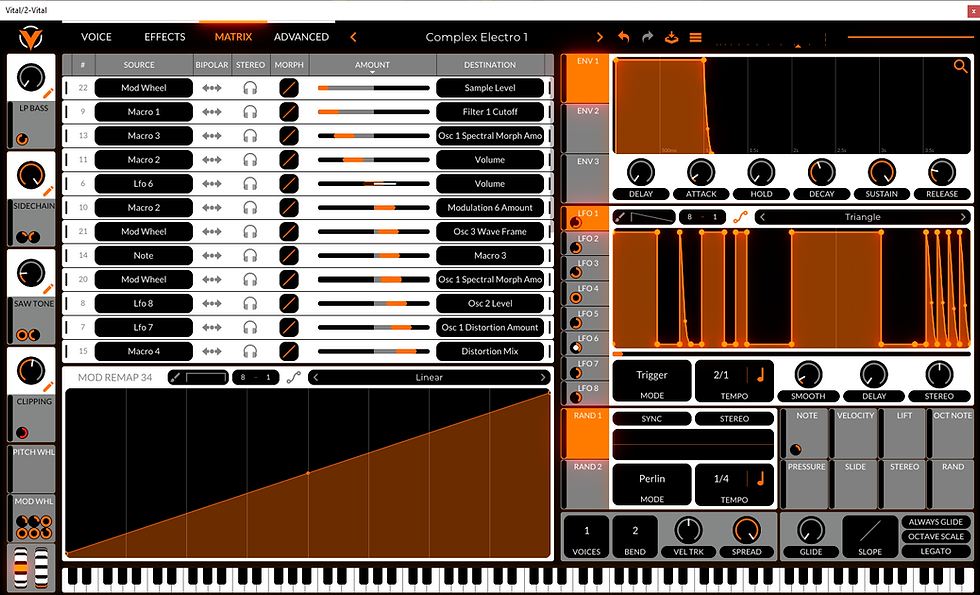The width and height of the screenshot is (980, 595).
Task: Click the redo arrow icon
Action: click(x=648, y=37)
